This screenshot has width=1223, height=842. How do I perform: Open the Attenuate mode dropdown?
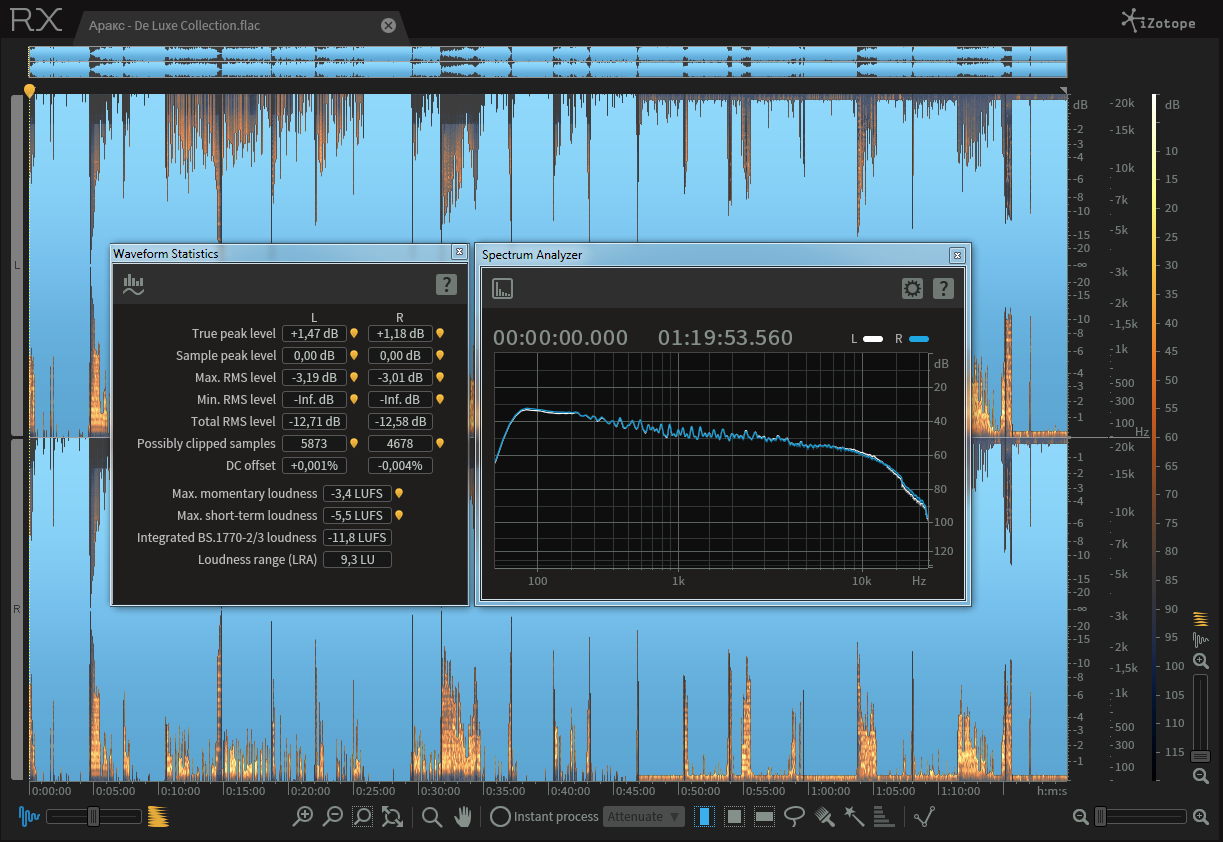pyautogui.click(x=644, y=817)
